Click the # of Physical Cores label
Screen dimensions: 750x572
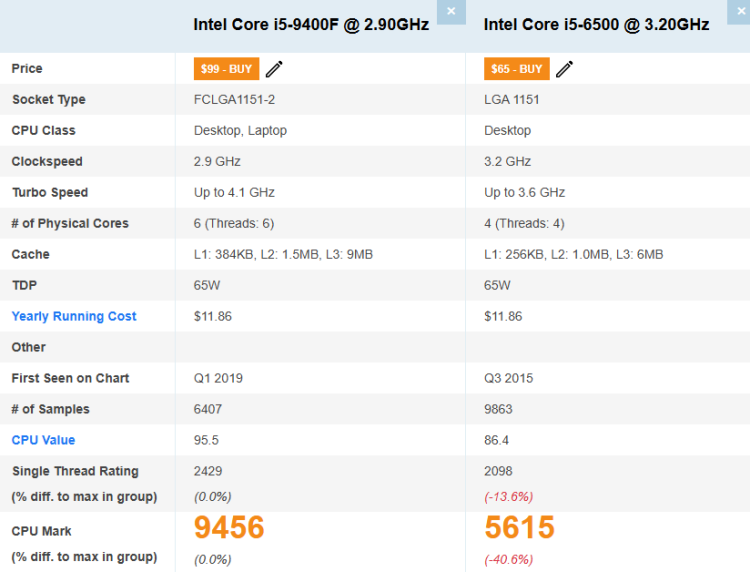[70, 223]
